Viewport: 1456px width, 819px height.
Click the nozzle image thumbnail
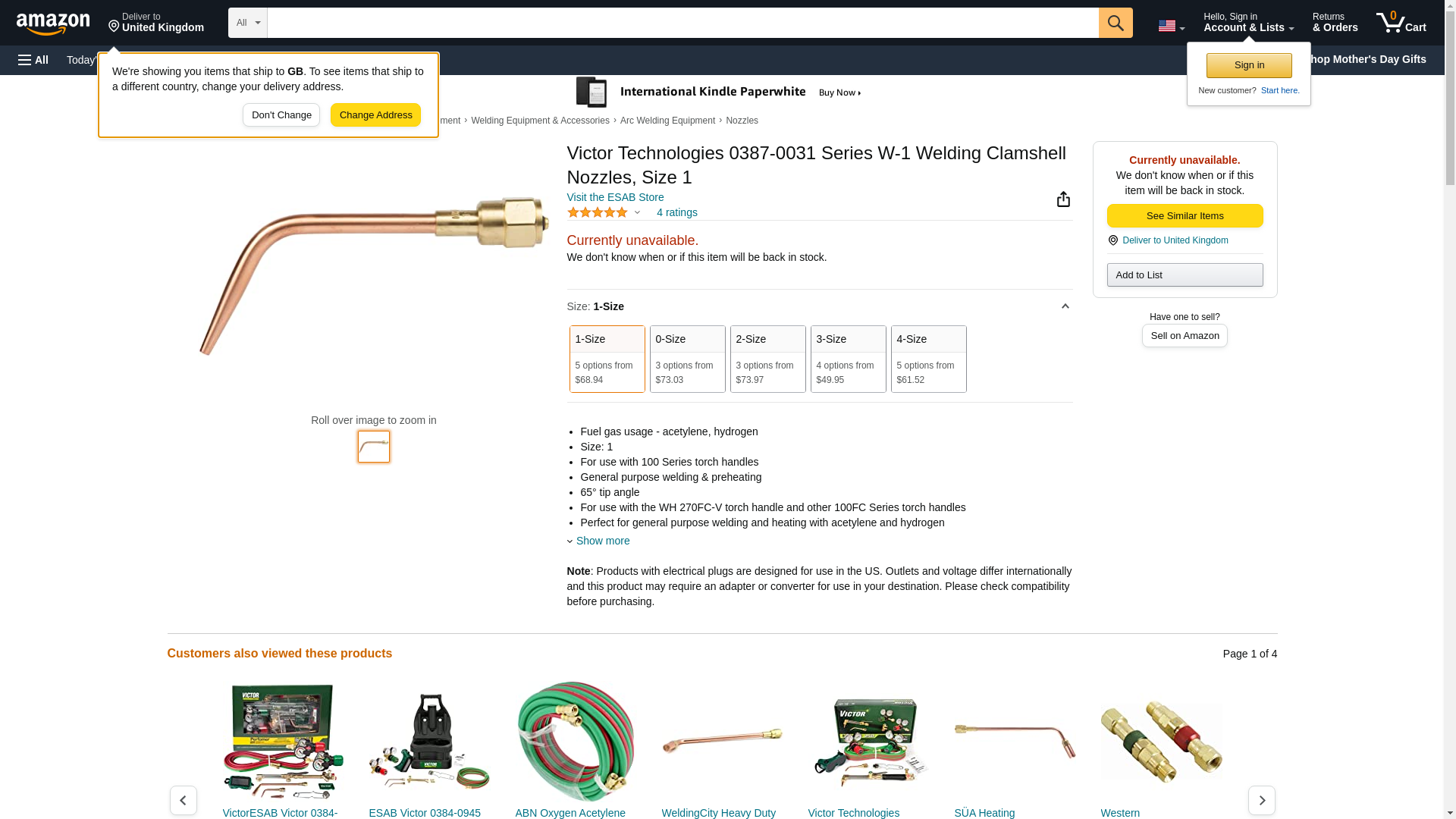tap(374, 447)
